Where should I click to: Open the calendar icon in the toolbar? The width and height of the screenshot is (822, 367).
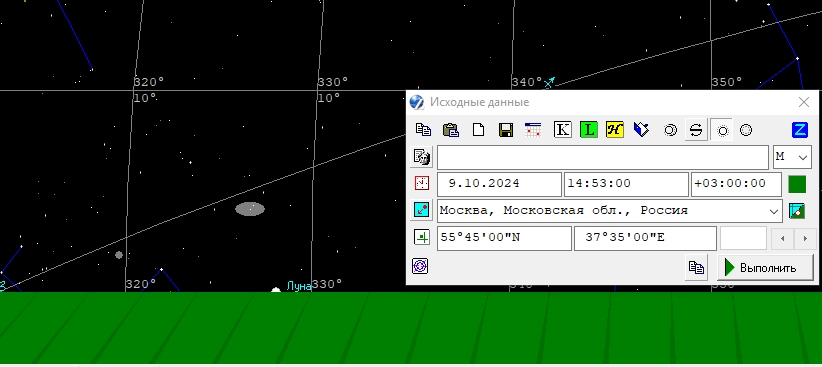point(533,129)
